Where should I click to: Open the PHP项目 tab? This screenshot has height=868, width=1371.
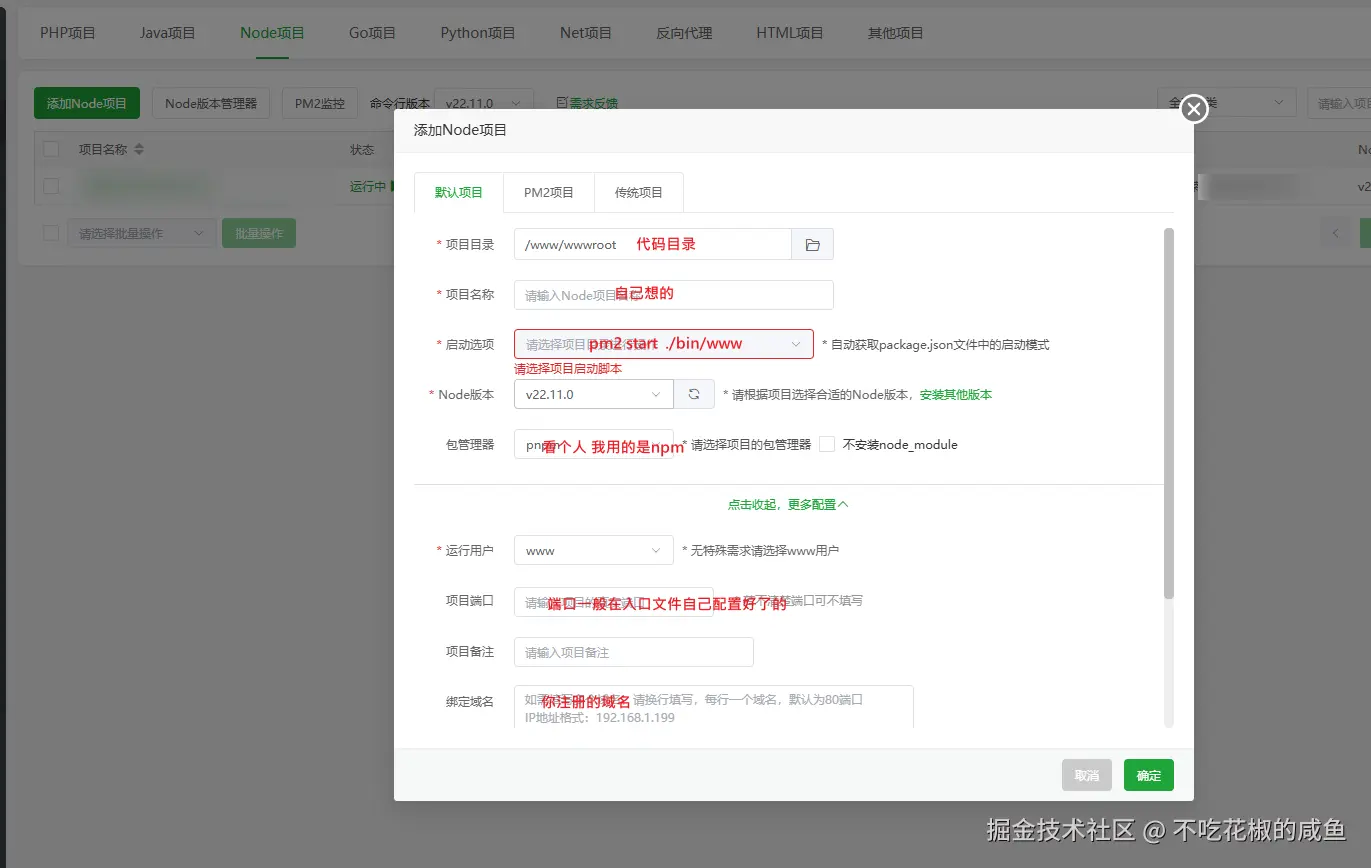click(68, 33)
